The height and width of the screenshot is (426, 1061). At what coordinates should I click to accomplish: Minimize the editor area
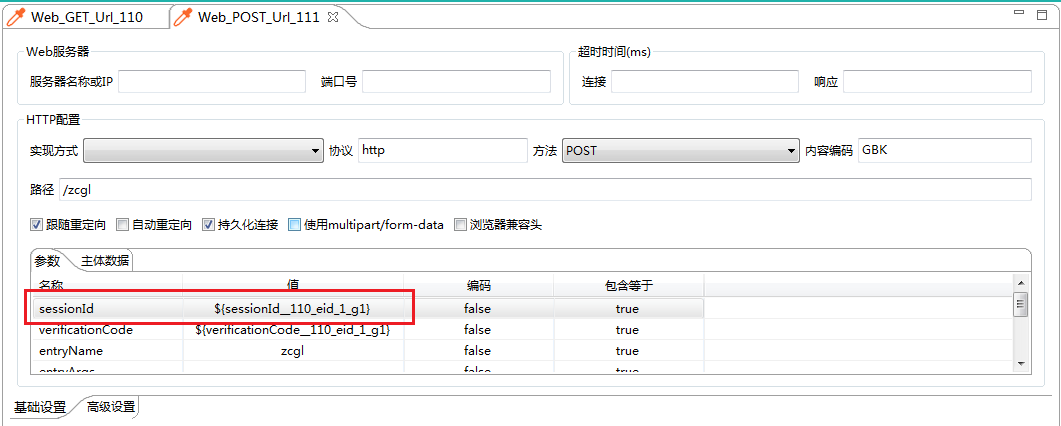(1020, 14)
